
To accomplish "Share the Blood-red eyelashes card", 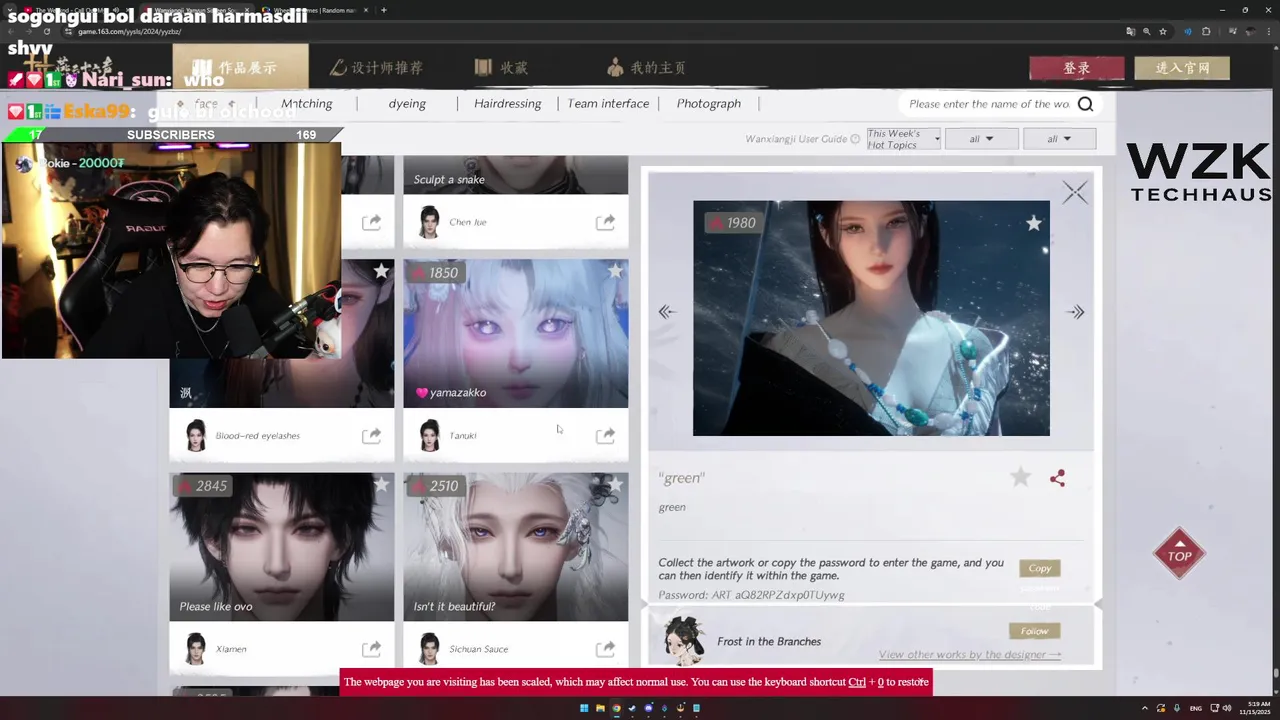I will (371, 435).
